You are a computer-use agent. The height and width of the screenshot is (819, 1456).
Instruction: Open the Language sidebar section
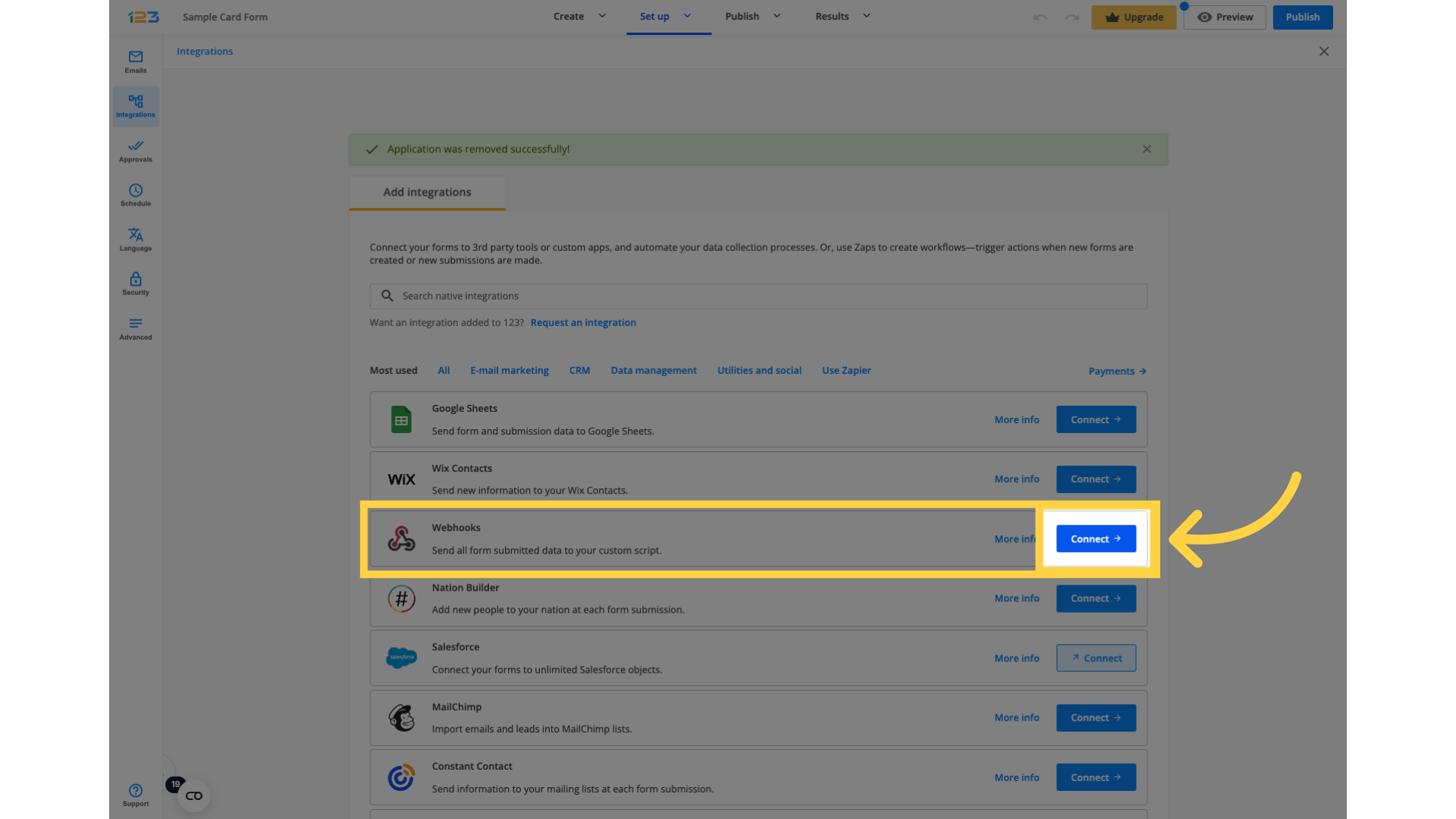136,240
